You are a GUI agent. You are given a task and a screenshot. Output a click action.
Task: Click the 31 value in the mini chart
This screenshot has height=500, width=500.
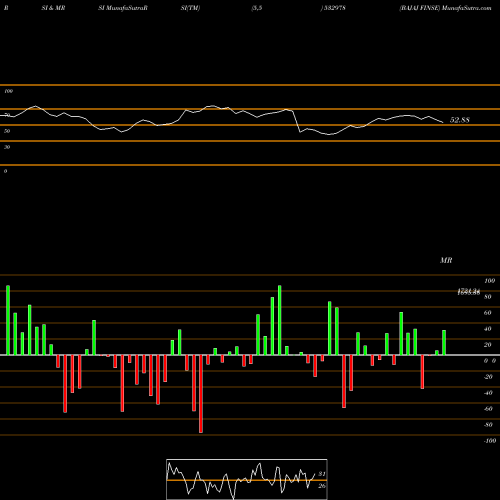(322, 474)
